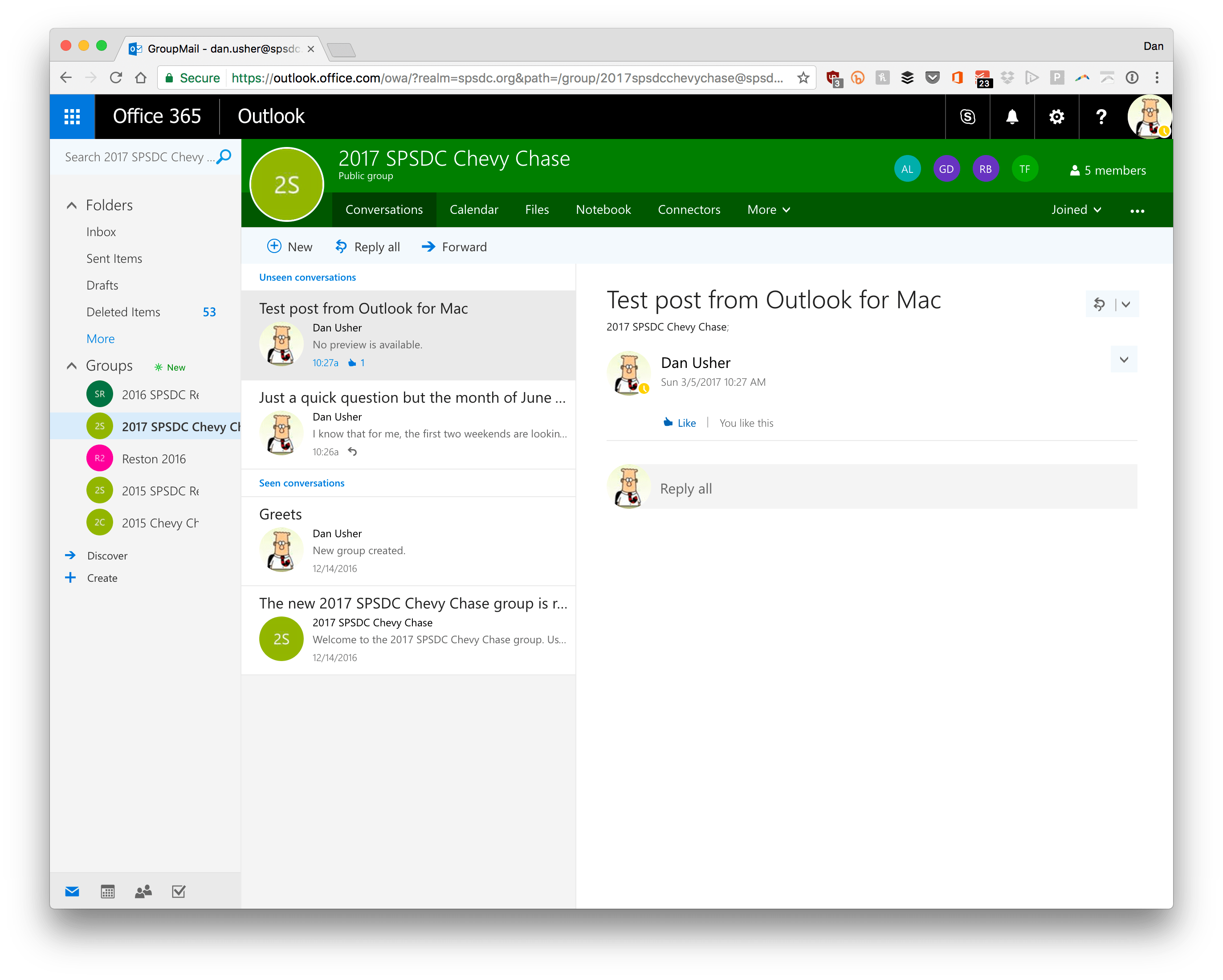Click the Help question mark icon
The width and height of the screenshot is (1223, 980).
pos(1101,116)
